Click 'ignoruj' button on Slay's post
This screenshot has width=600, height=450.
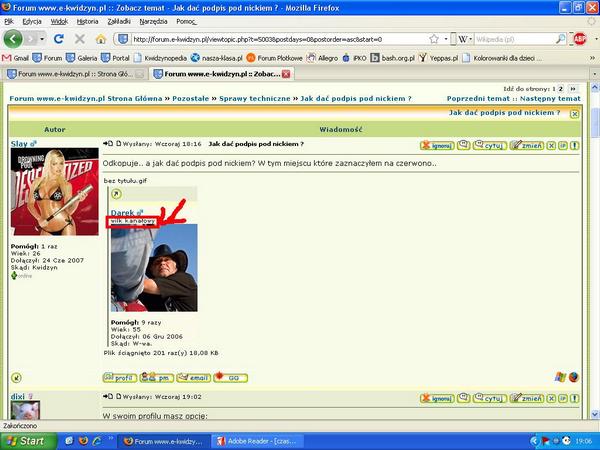(x=436, y=145)
